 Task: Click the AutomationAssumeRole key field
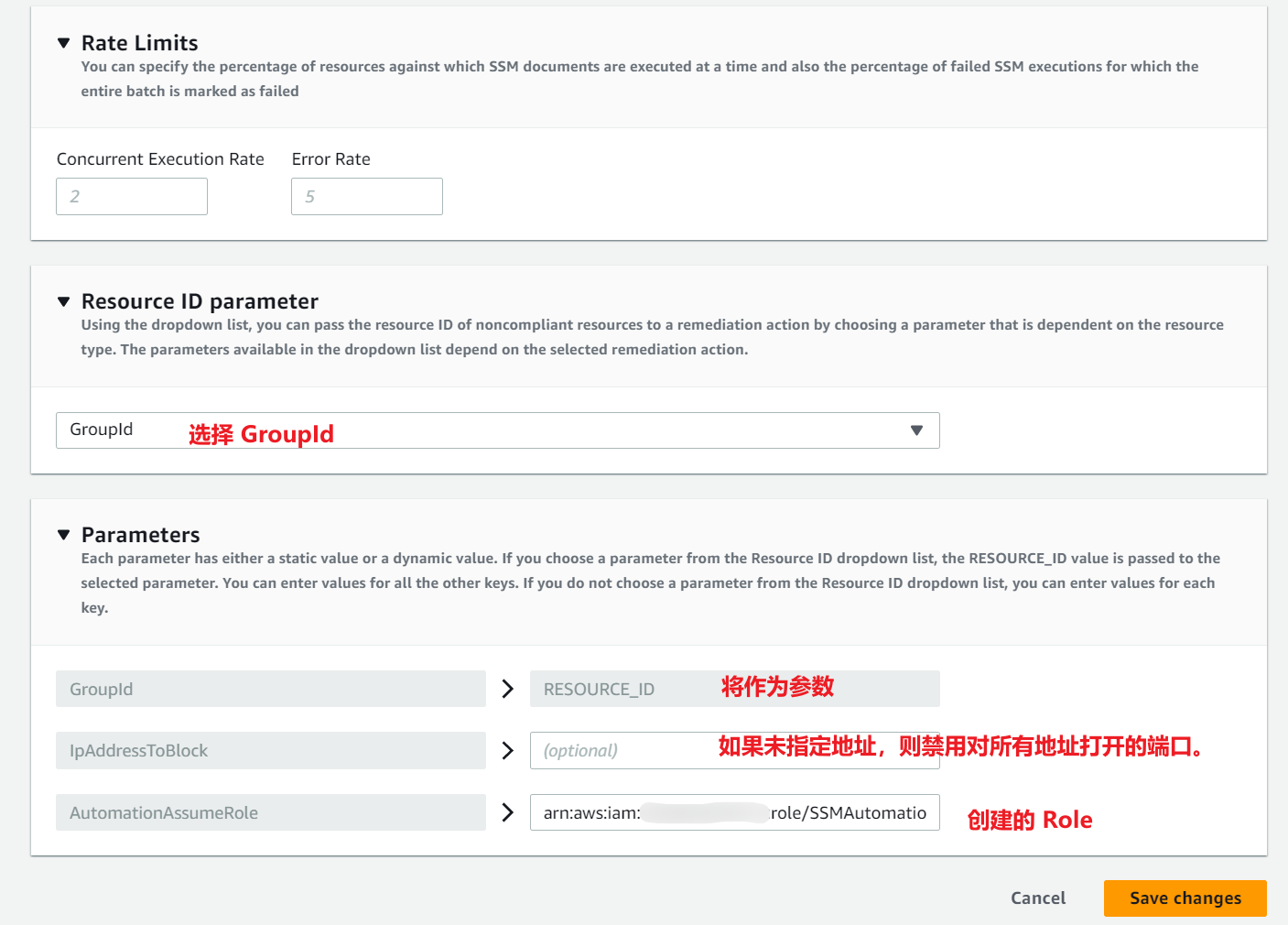pos(270,812)
